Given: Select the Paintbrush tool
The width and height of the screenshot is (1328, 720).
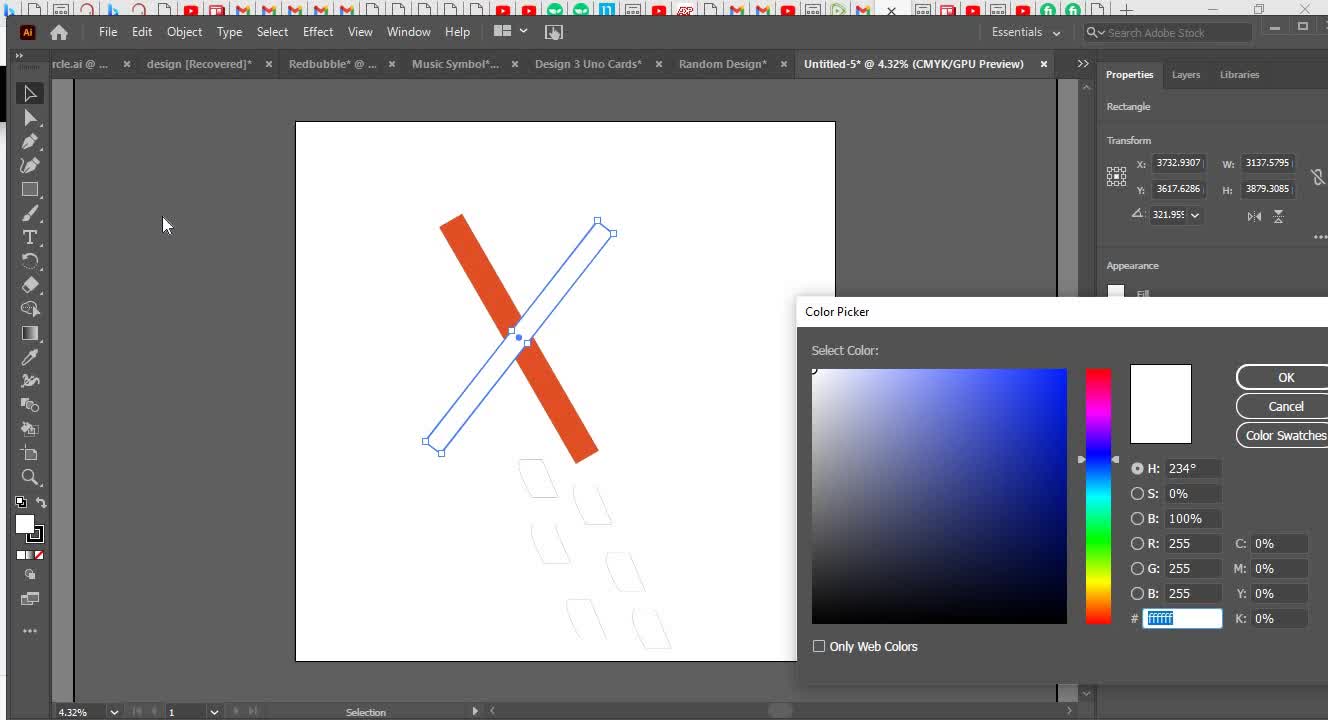Looking at the screenshot, I should (30, 213).
